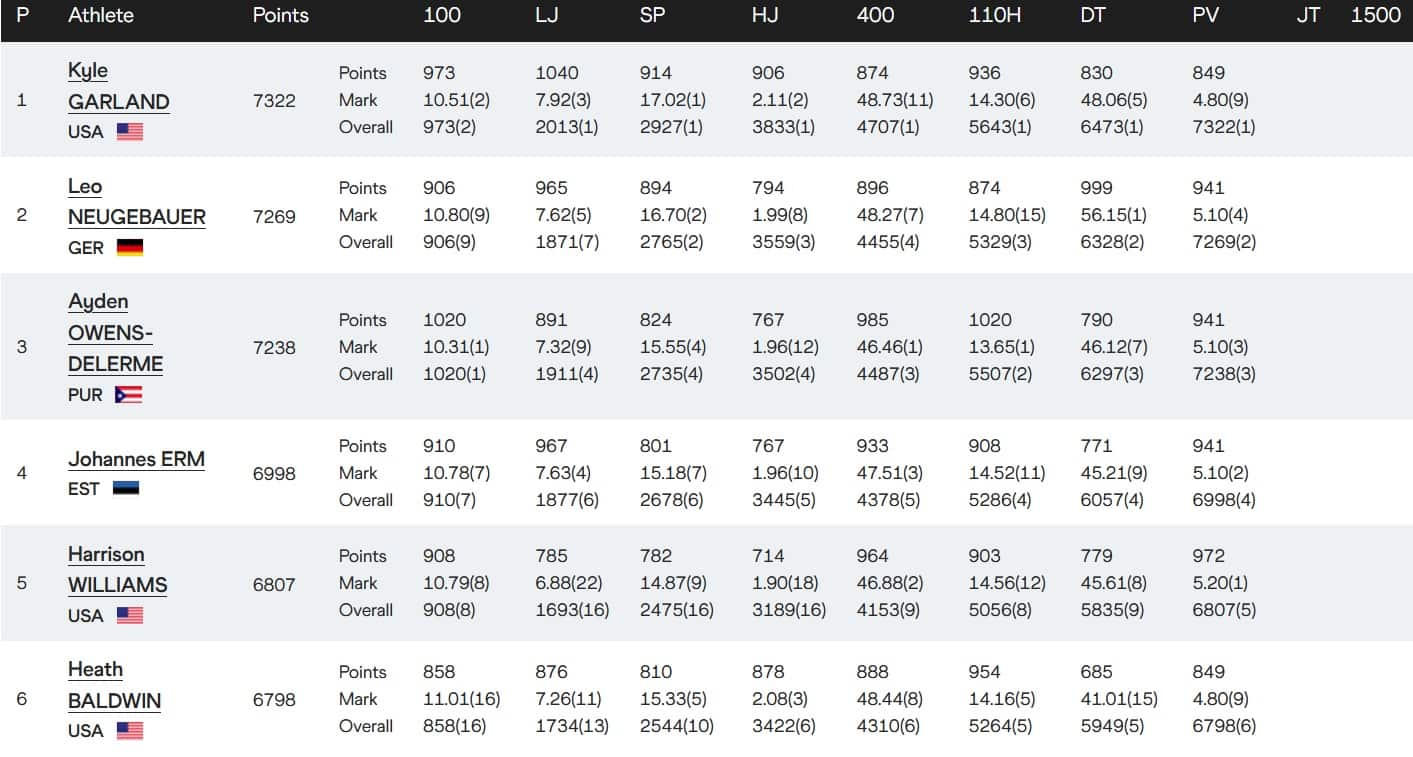Click the PV event column header

click(1206, 16)
